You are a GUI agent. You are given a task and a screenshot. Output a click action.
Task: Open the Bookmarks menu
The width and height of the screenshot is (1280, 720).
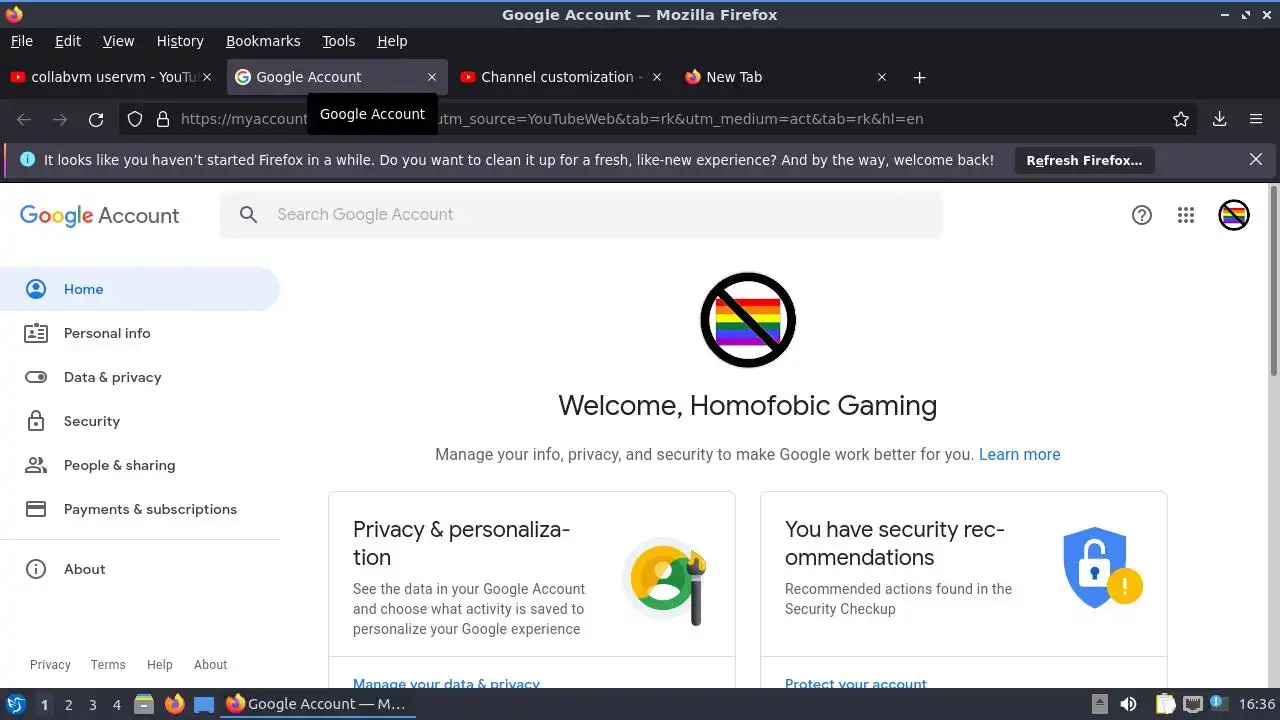coord(263,41)
